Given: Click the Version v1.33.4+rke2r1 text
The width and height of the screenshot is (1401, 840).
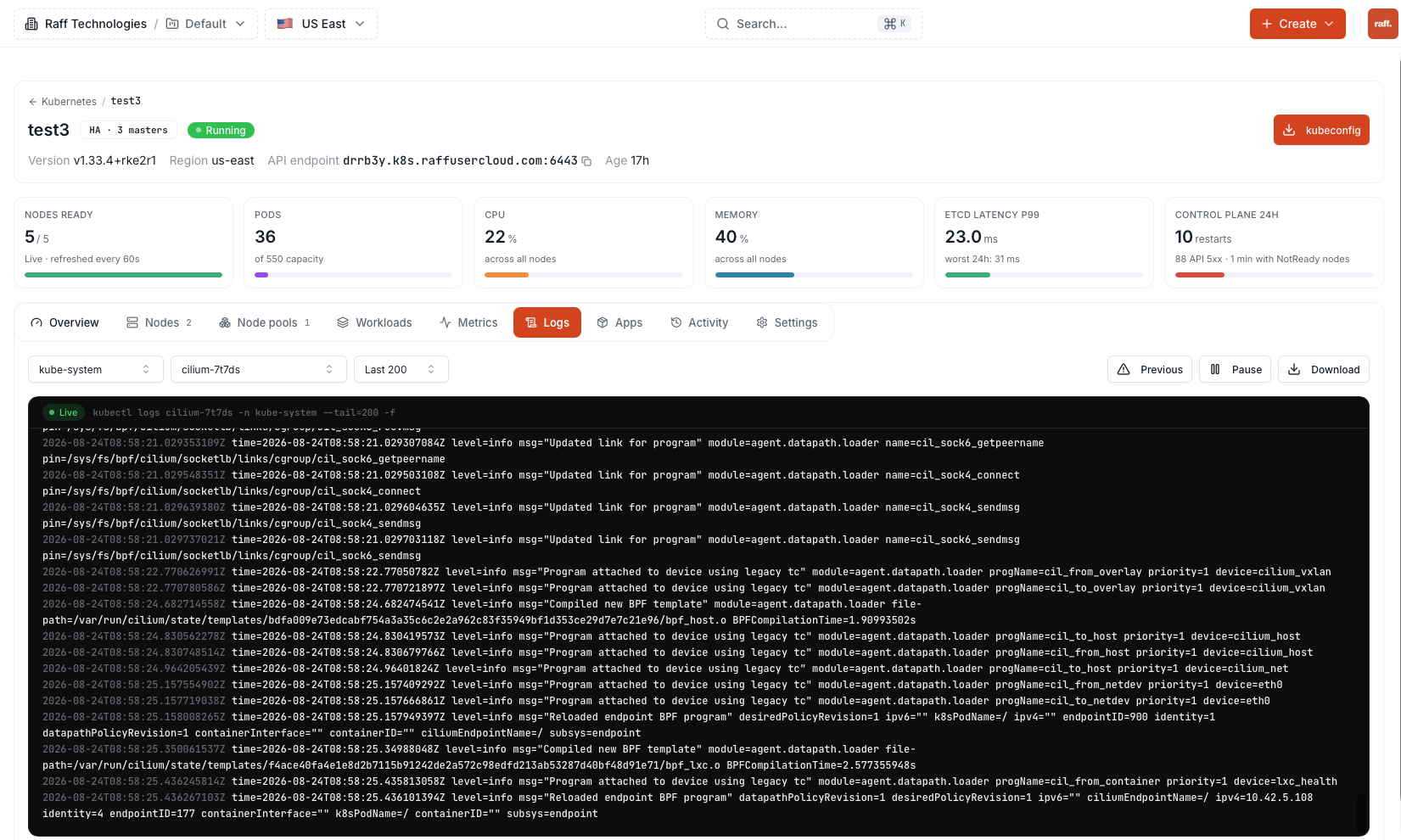Looking at the screenshot, I should tap(92, 161).
